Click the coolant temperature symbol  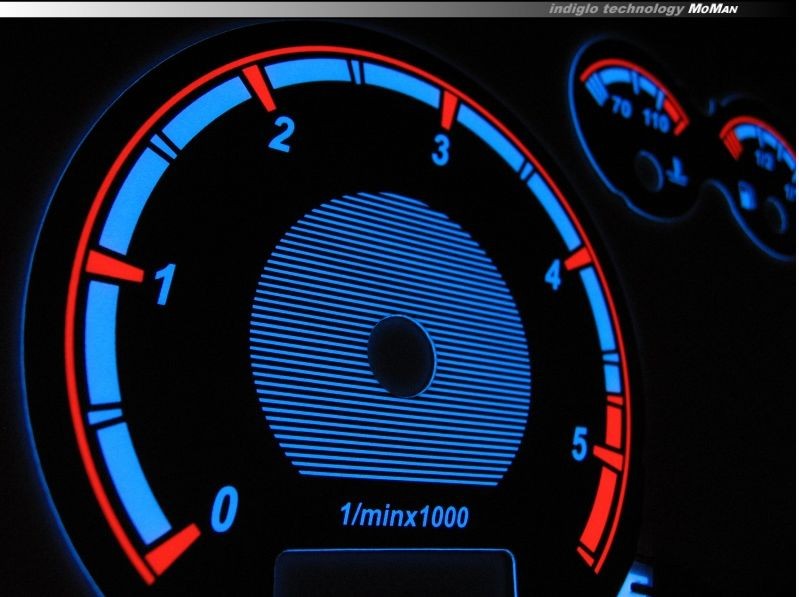(x=678, y=173)
